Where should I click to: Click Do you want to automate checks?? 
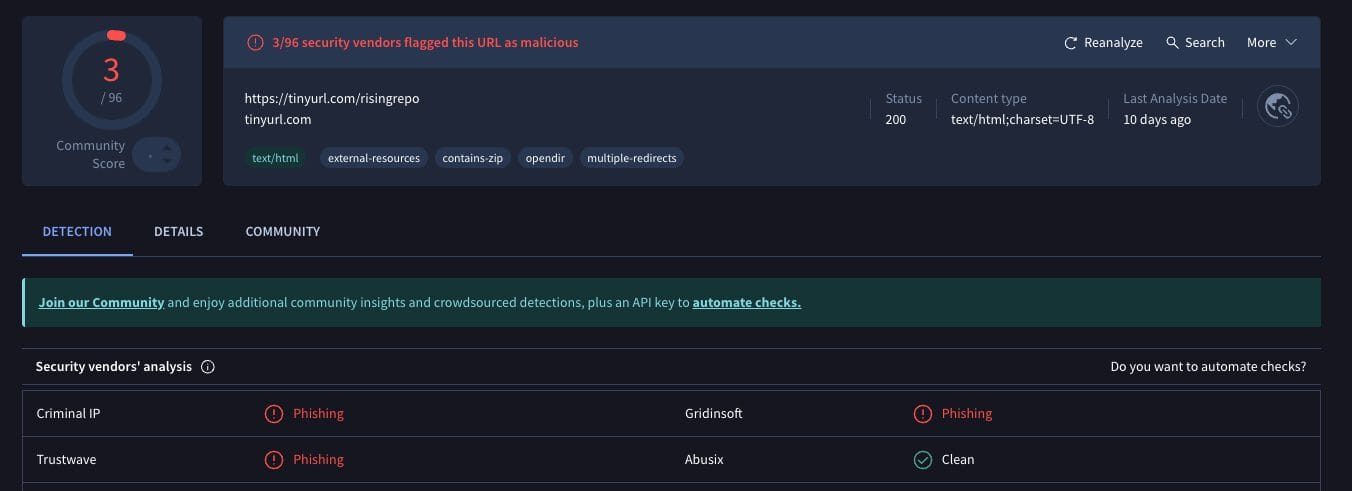[1208, 367]
